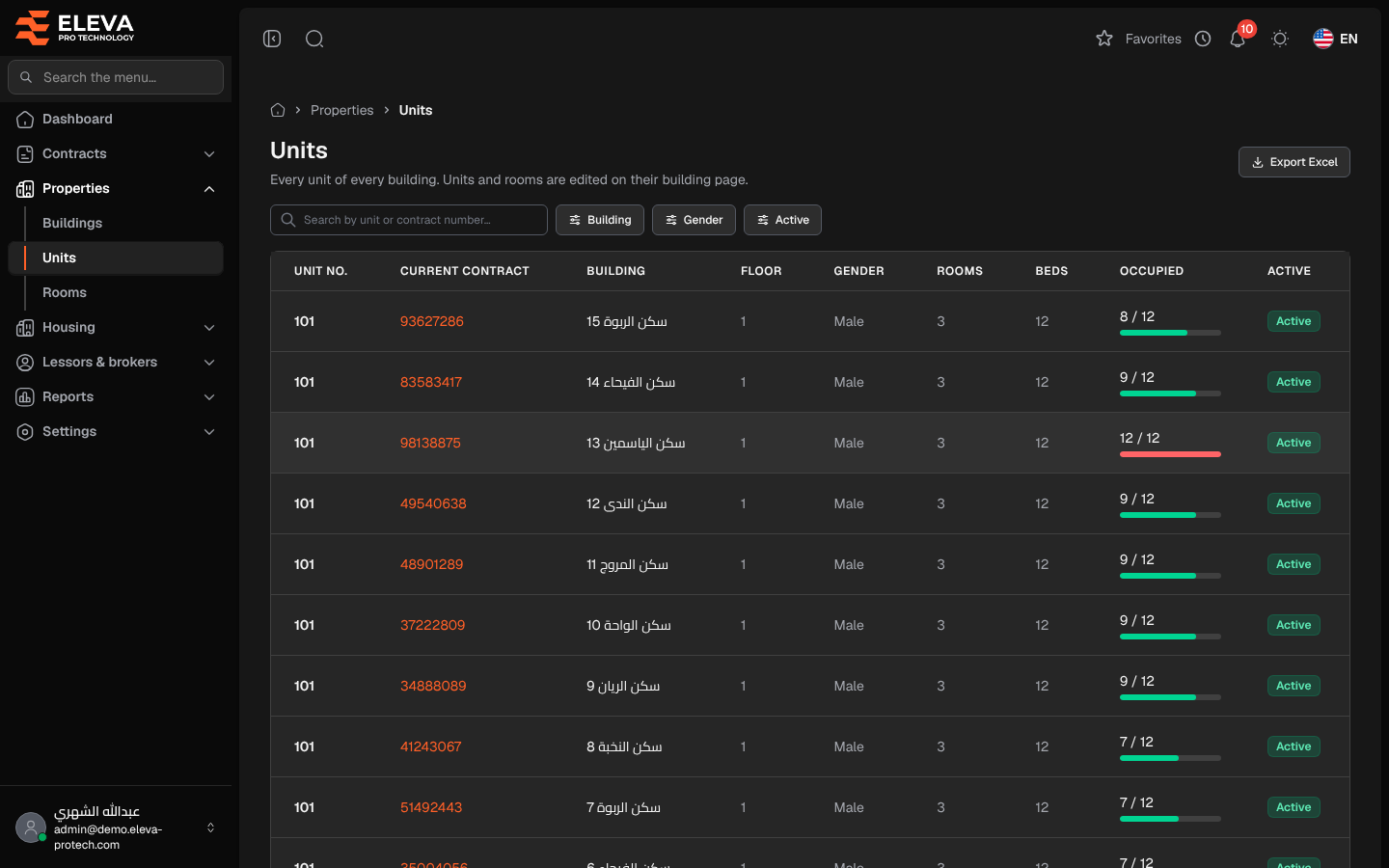Image resolution: width=1389 pixels, height=868 pixels.
Task: Open the Building filter
Action: click(600, 220)
